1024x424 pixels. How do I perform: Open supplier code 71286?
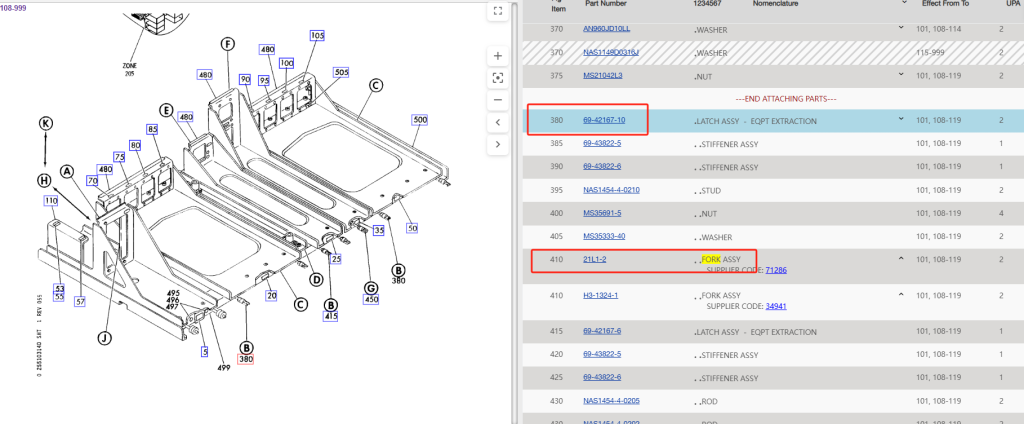click(775, 270)
